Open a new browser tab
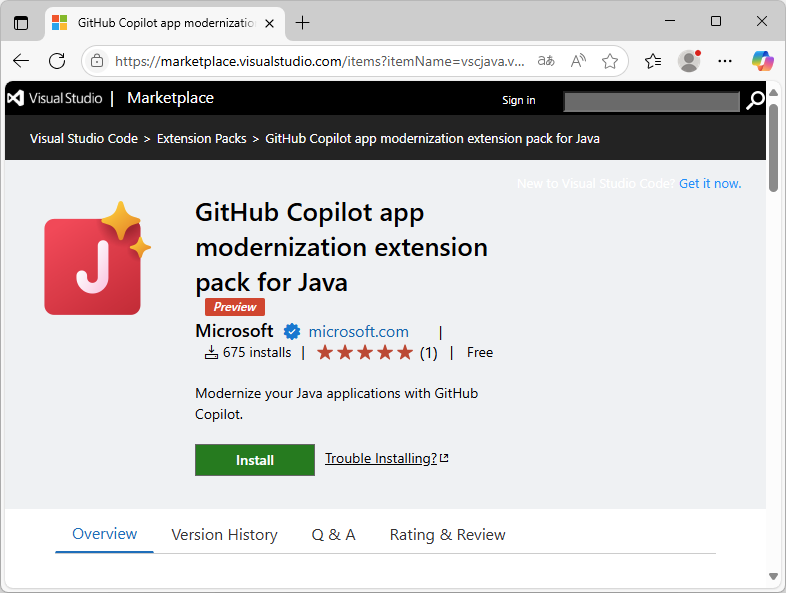Image resolution: width=786 pixels, height=593 pixels. click(x=302, y=23)
